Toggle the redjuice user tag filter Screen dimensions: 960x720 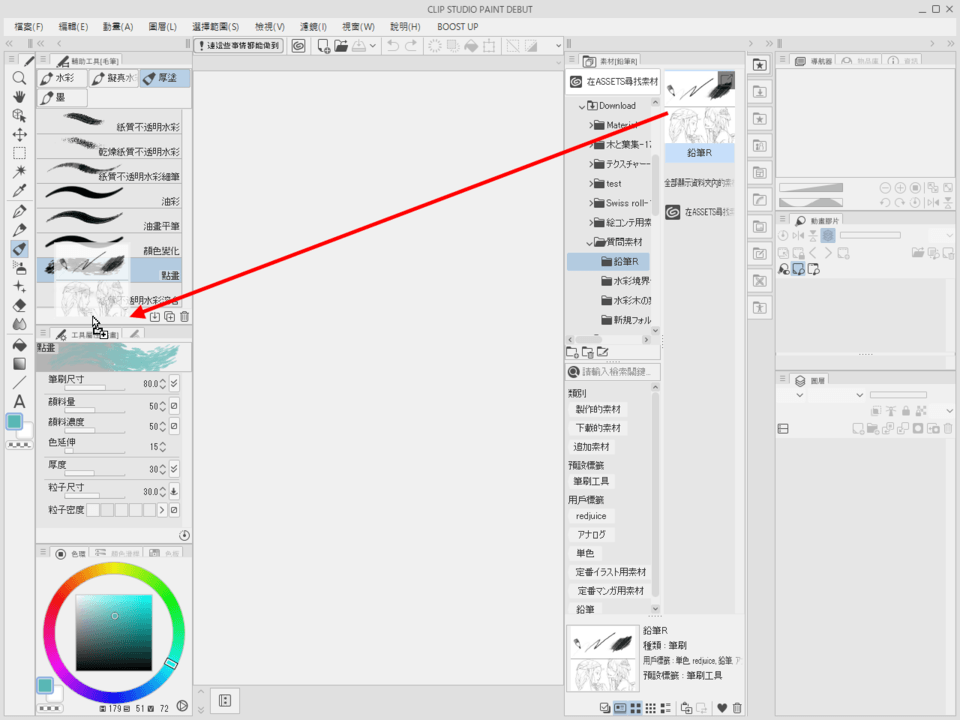pyautogui.click(x=591, y=516)
